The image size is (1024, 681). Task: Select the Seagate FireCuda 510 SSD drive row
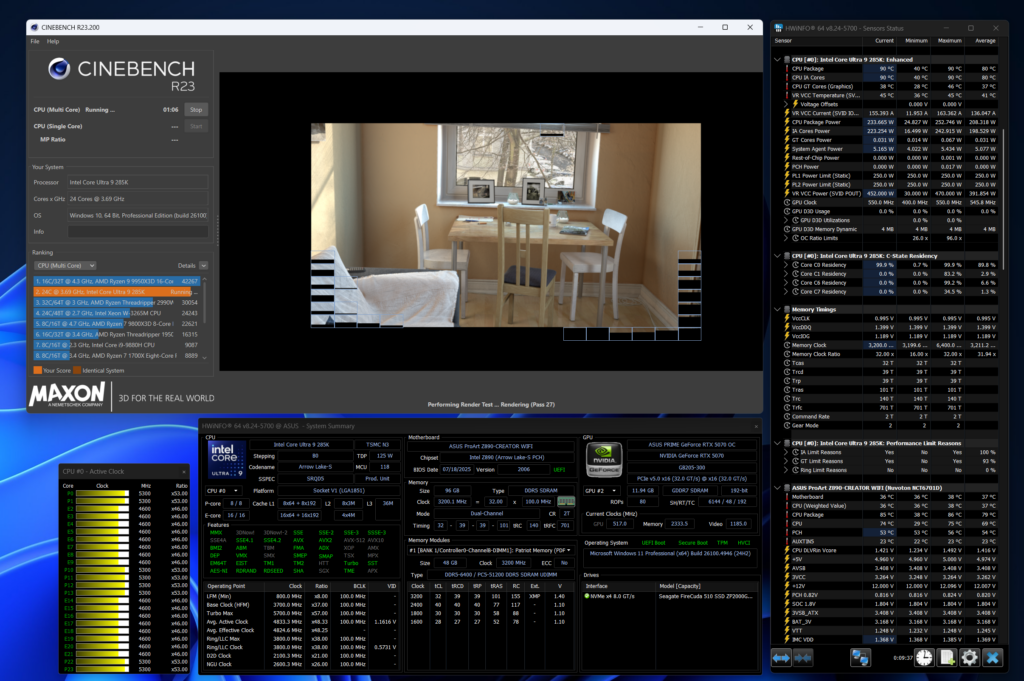[x=670, y=596]
